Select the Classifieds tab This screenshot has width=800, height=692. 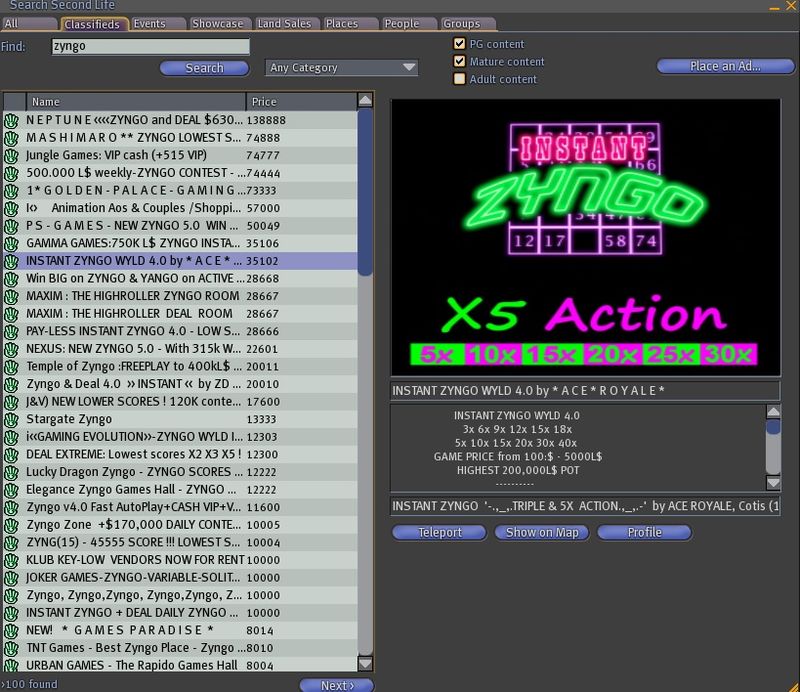[x=93, y=24]
